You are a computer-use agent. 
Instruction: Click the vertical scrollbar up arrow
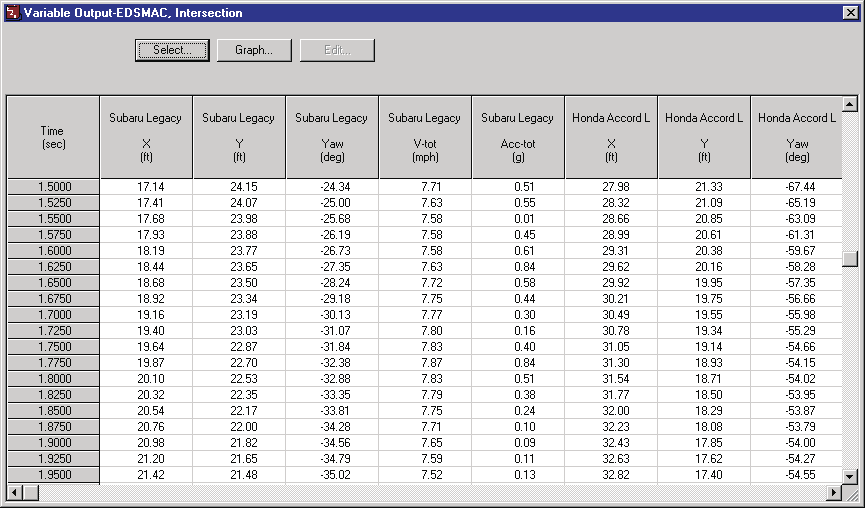pyautogui.click(x=850, y=104)
